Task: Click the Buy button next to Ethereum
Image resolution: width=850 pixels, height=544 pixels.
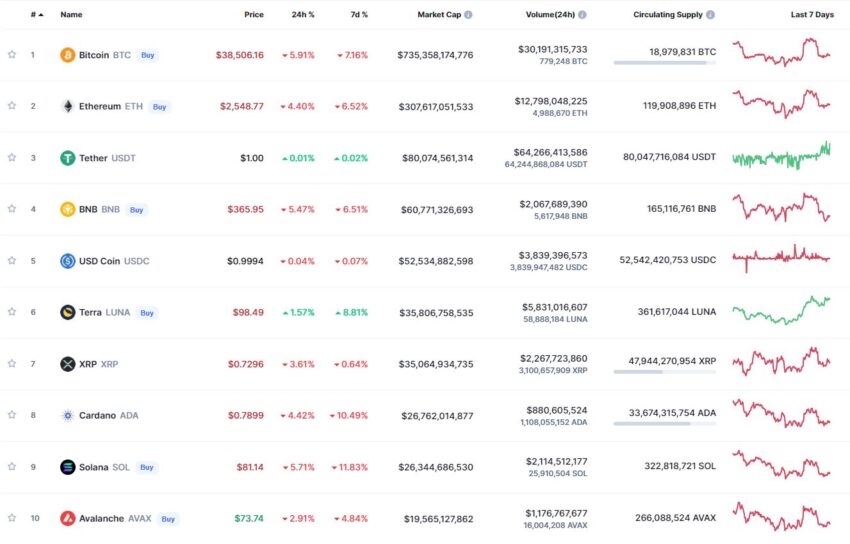Action: (159, 107)
